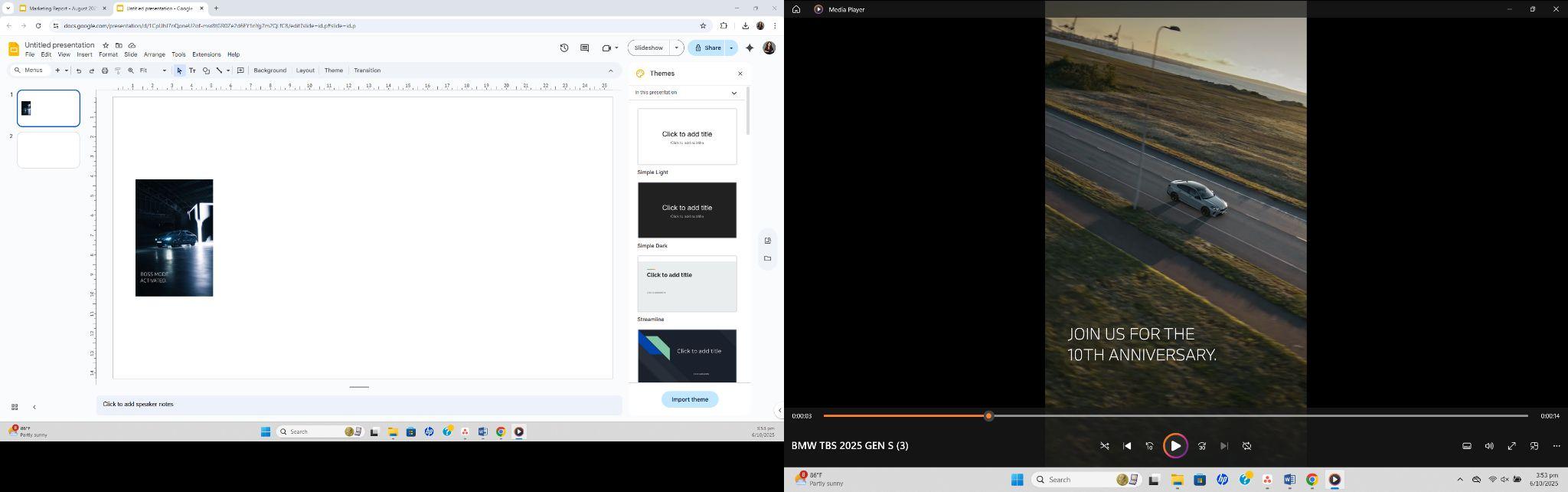Click the Background button
The image size is (1568, 492).
point(269,71)
